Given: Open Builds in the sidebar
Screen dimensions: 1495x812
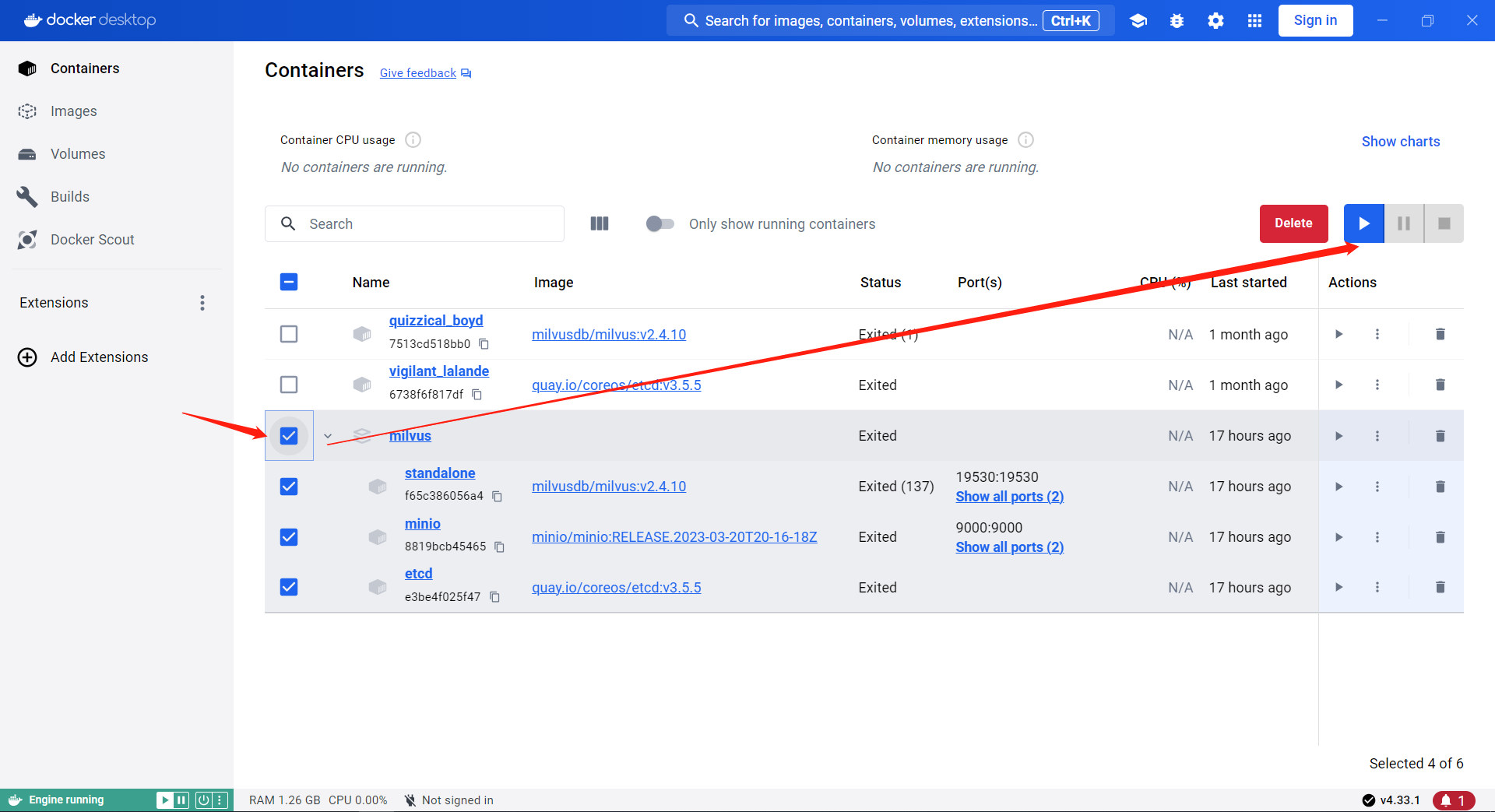Looking at the screenshot, I should click(70, 197).
